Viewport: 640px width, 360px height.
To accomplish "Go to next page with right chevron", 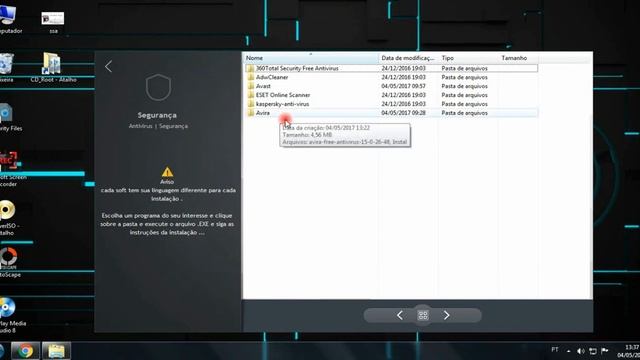I will pos(447,315).
